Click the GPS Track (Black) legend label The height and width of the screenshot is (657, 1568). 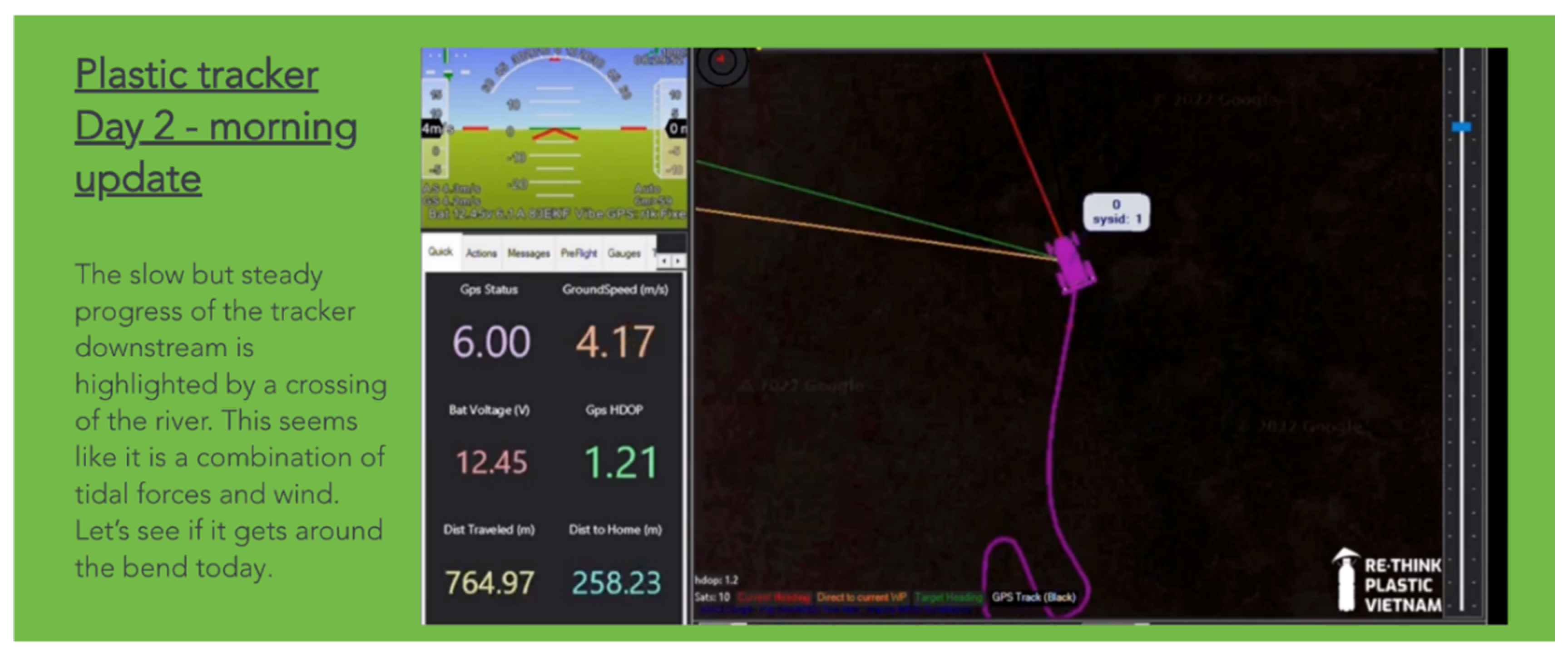click(x=1033, y=597)
